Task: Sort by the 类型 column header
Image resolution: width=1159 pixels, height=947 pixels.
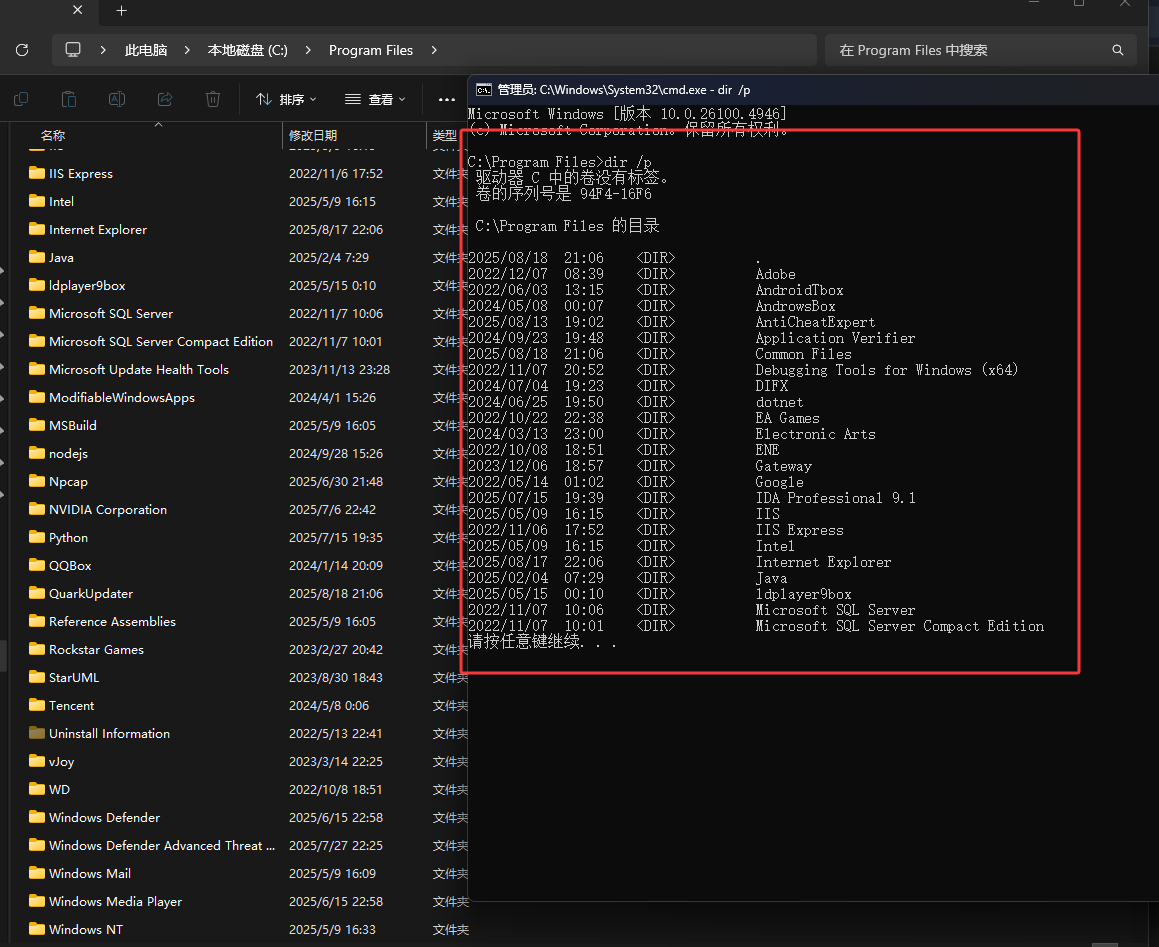Action: (444, 135)
